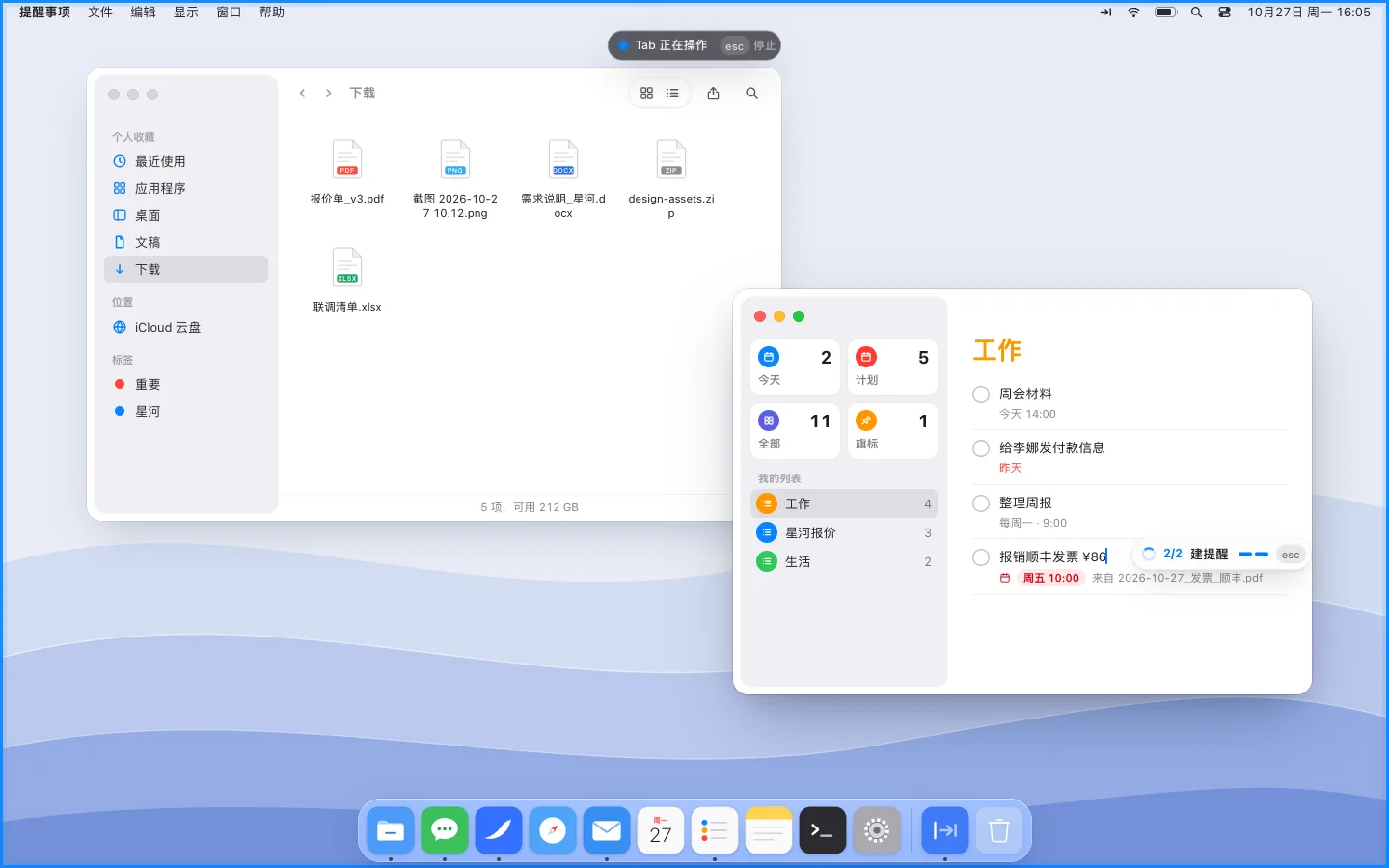Select 星河报价 list in Reminders
This screenshot has height=868, width=1389.
click(x=844, y=532)
